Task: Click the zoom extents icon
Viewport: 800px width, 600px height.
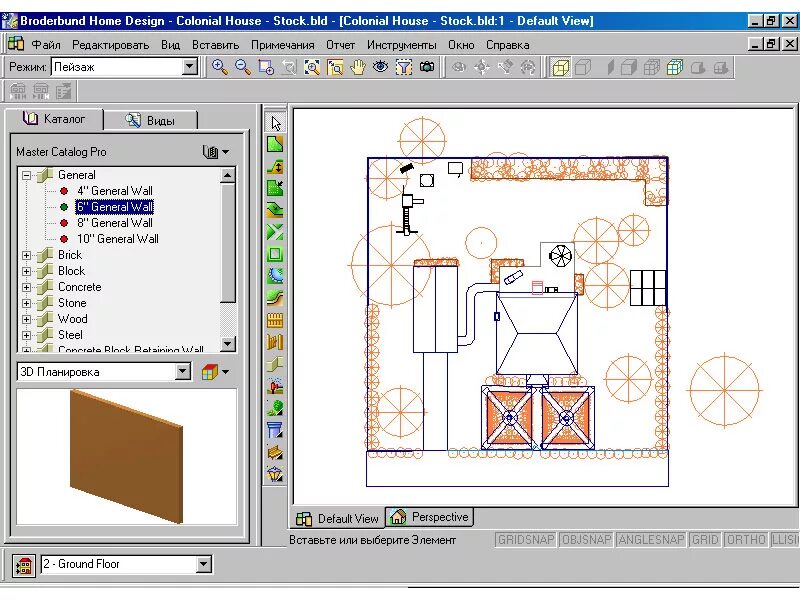Action: pyautogui.click(x=312, y=67)
